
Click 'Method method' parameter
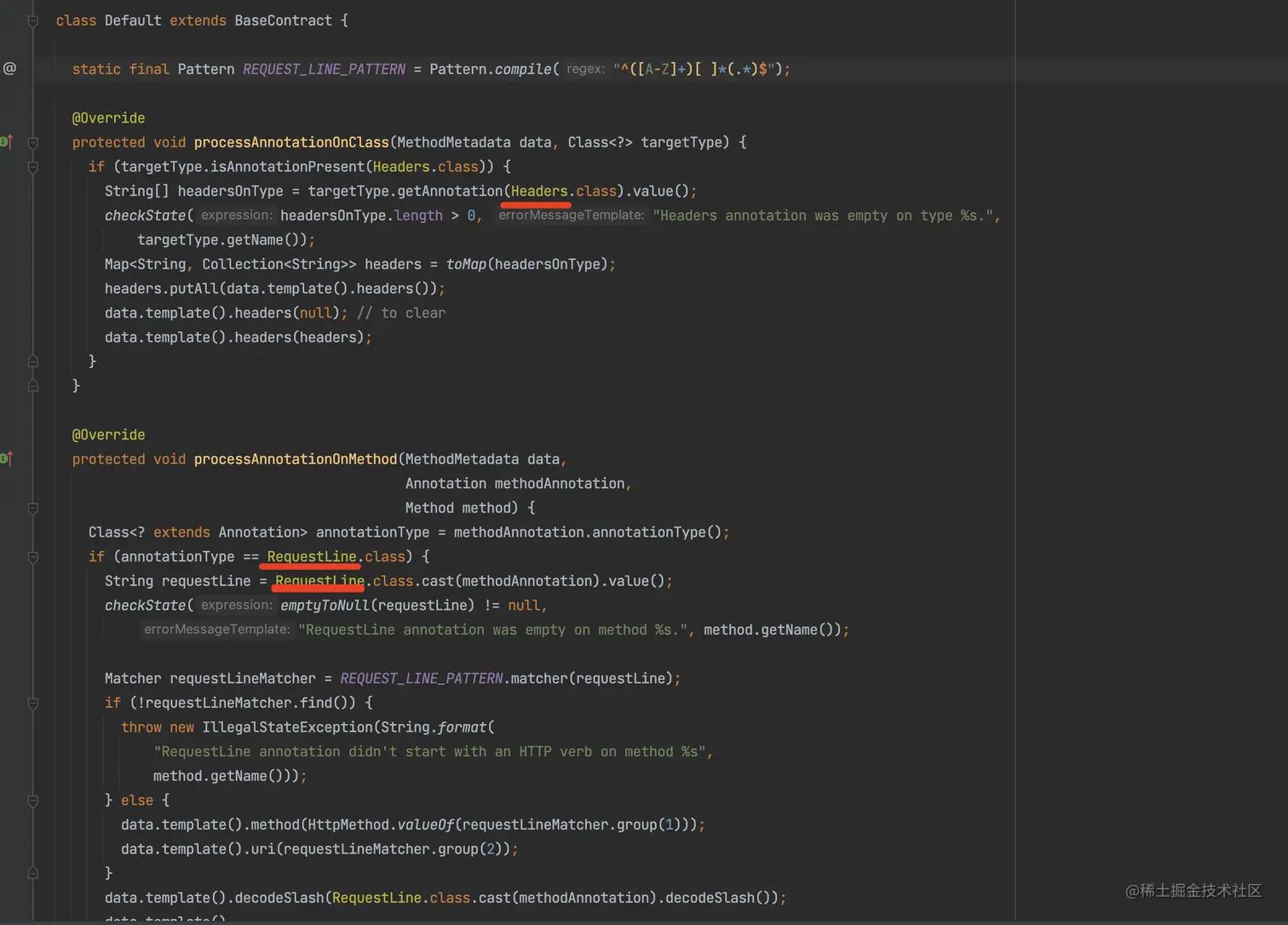tap(457, 508)
